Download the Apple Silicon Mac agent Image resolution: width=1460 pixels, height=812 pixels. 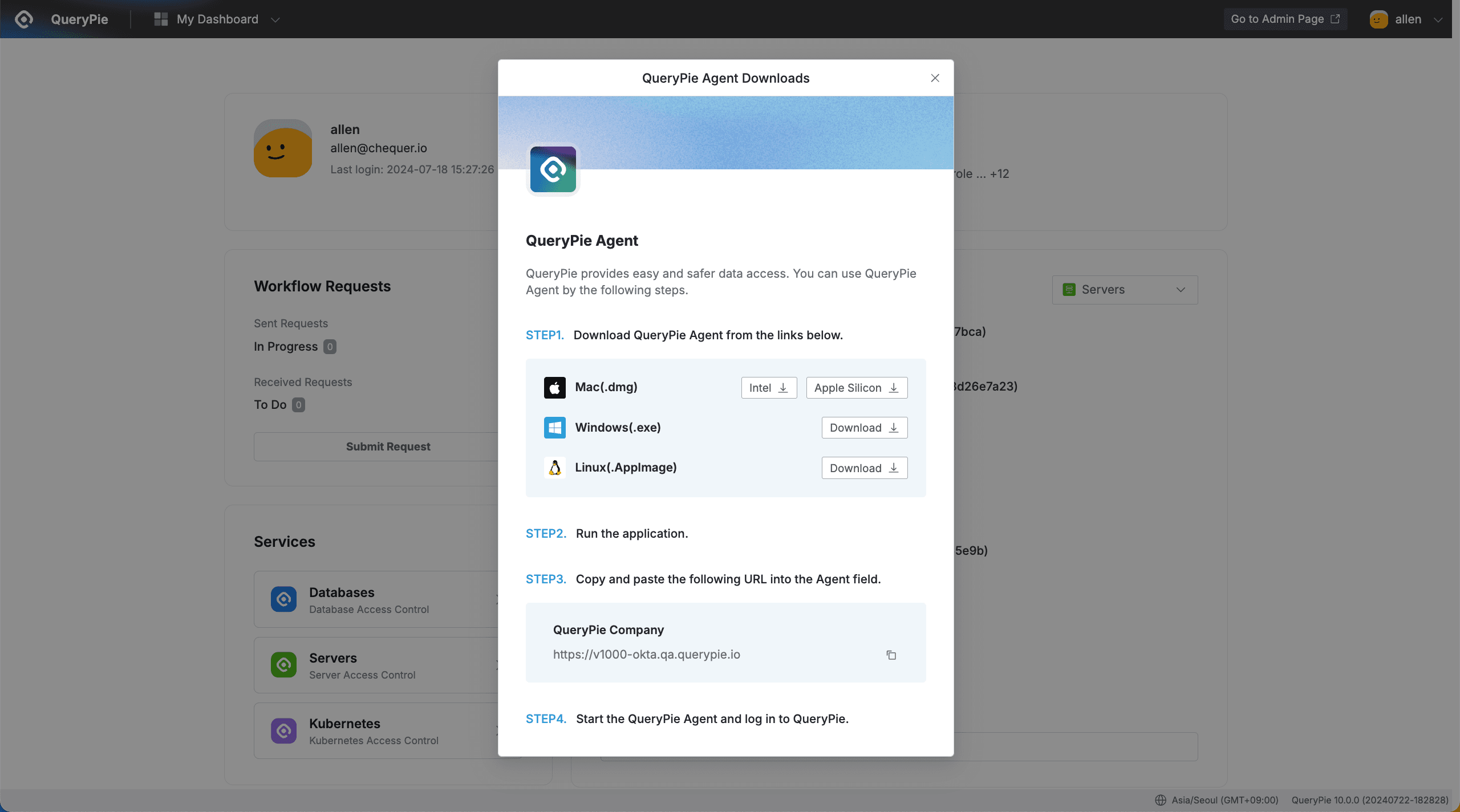click(x=856, y=387)
